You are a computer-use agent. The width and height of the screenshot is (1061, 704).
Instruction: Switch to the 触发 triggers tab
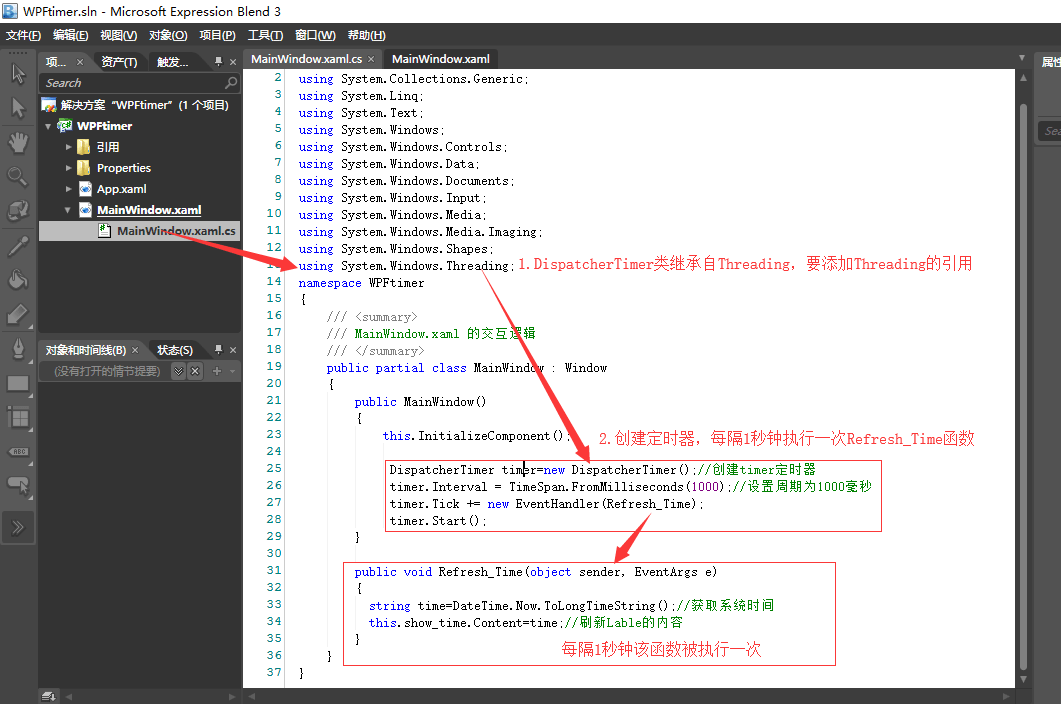tap(173, 62)
